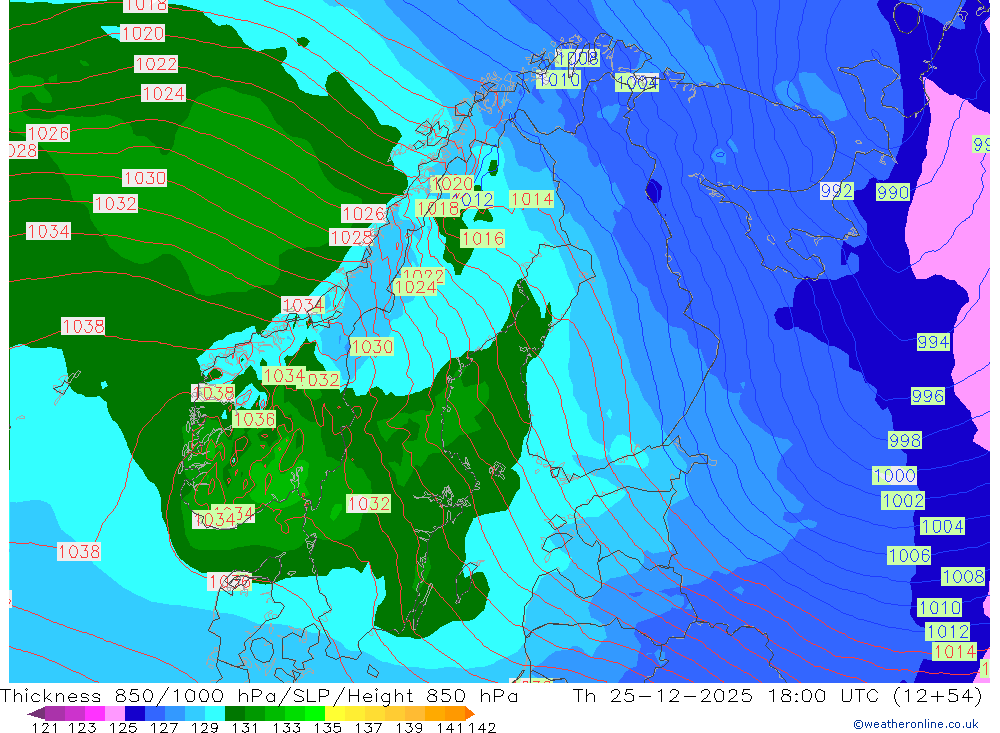Click legend scale value 139

coord(409,727)
